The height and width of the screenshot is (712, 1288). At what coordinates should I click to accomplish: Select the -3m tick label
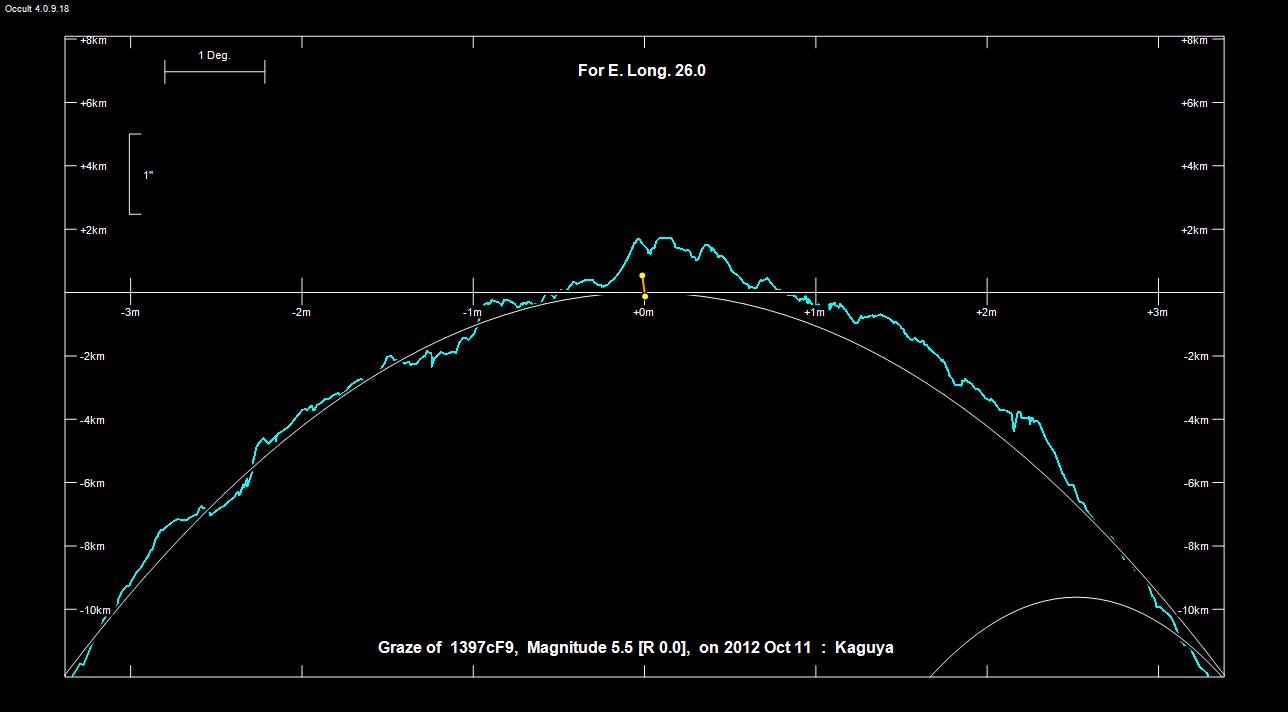130,313
